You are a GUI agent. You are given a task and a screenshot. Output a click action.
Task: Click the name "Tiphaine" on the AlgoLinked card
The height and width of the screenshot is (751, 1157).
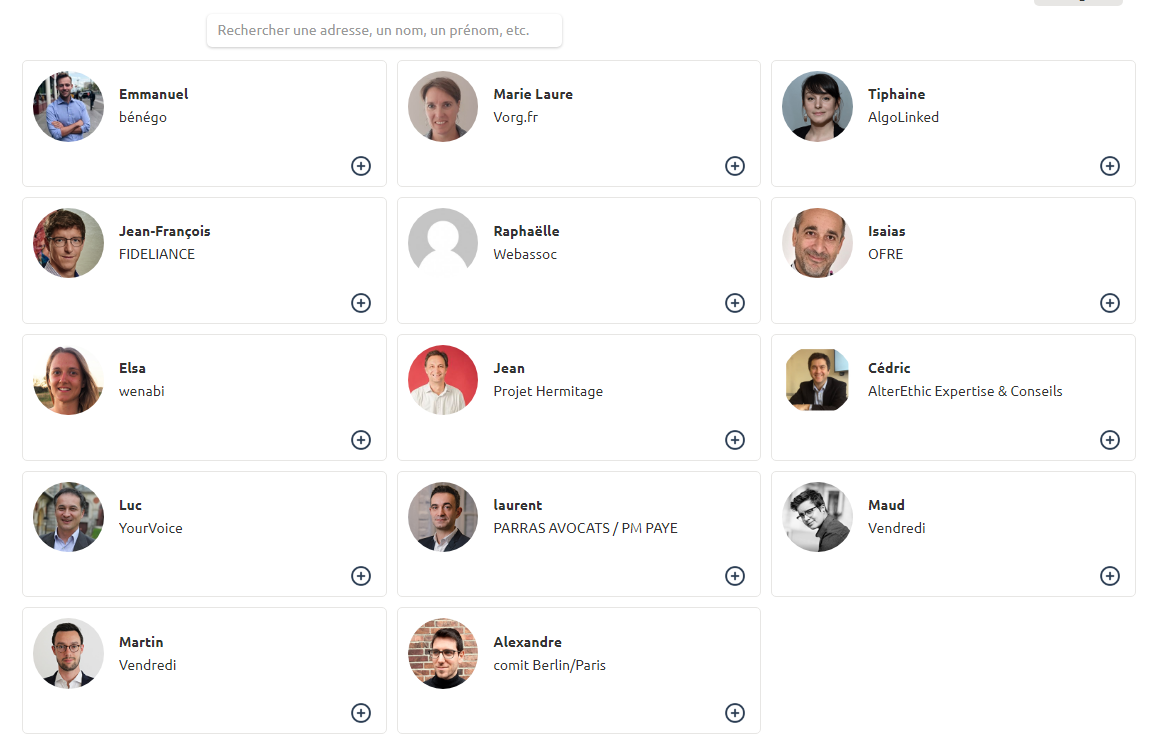coord(896,94)
